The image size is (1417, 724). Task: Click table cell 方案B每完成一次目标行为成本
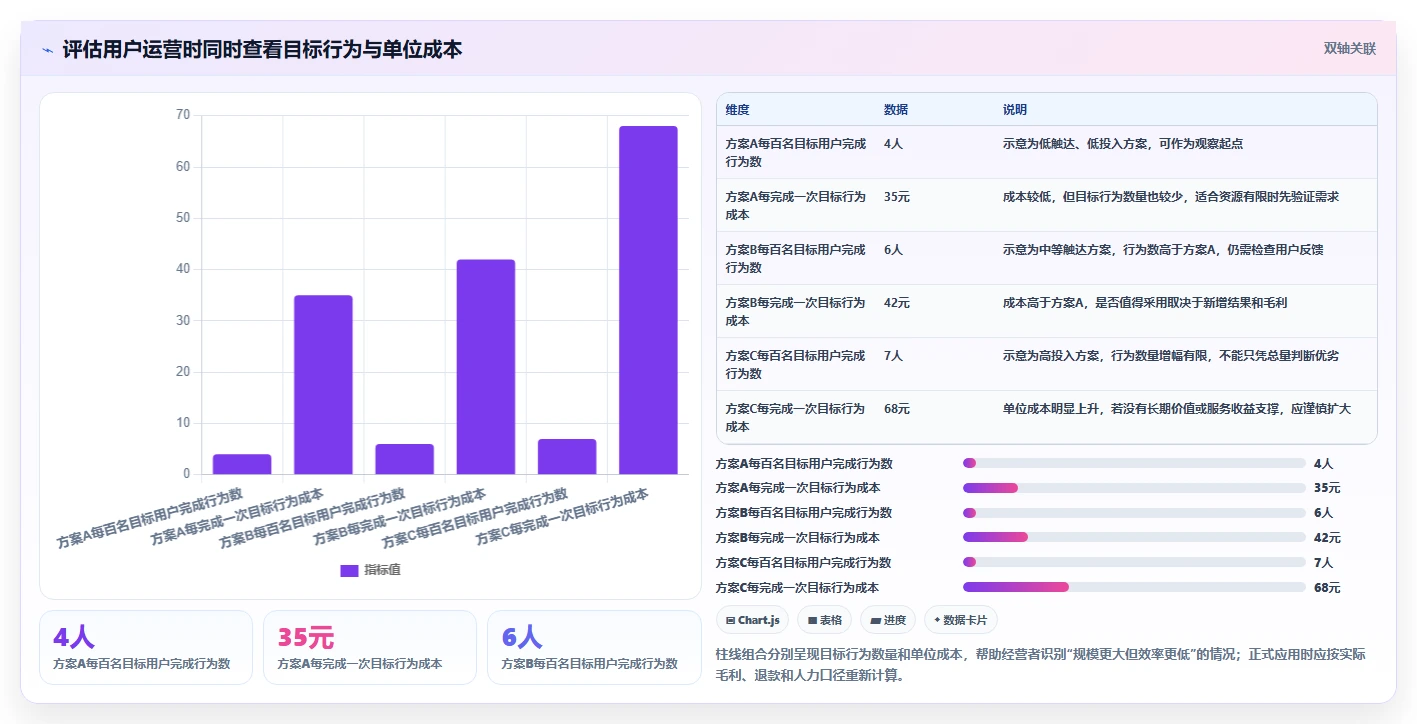pyautogui.click(x=796, y=311)
